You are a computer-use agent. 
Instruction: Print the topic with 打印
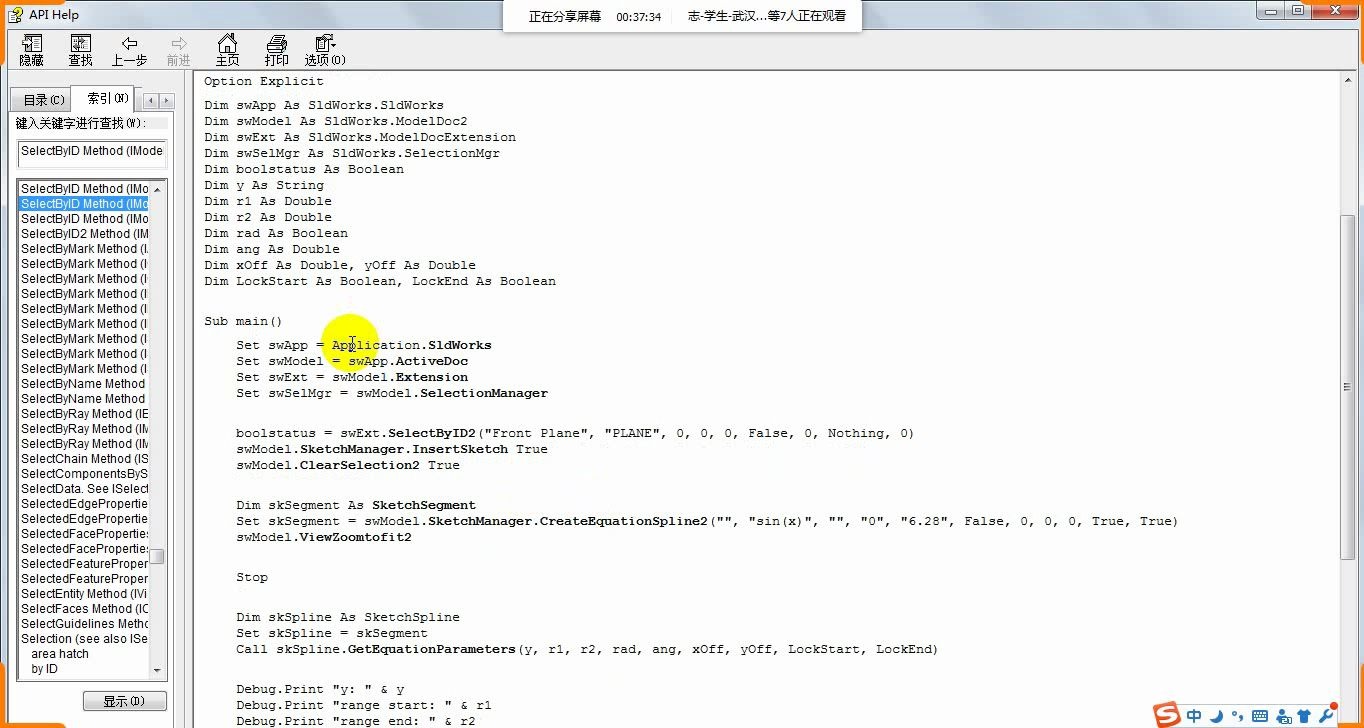[x=277, y=50]
